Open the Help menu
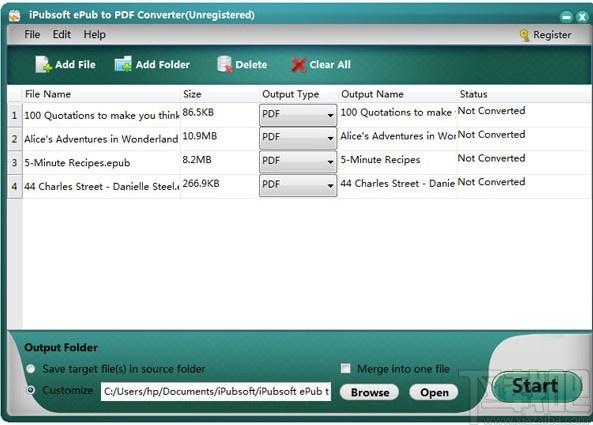 [x=95, y=34]
